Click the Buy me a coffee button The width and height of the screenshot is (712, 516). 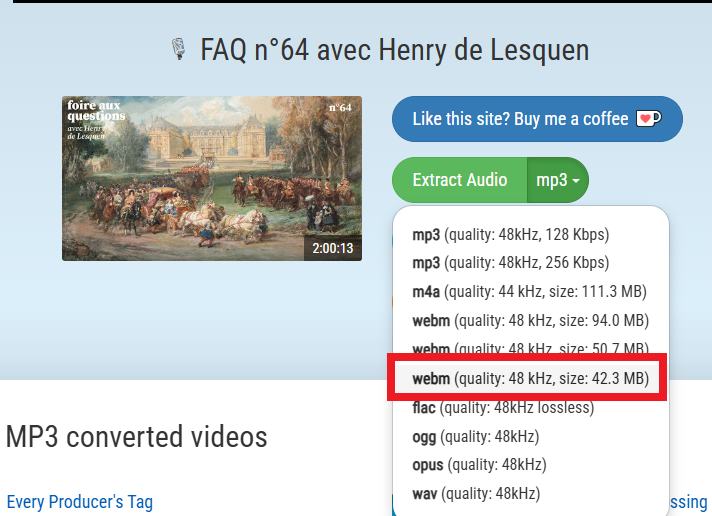point(537,119)
